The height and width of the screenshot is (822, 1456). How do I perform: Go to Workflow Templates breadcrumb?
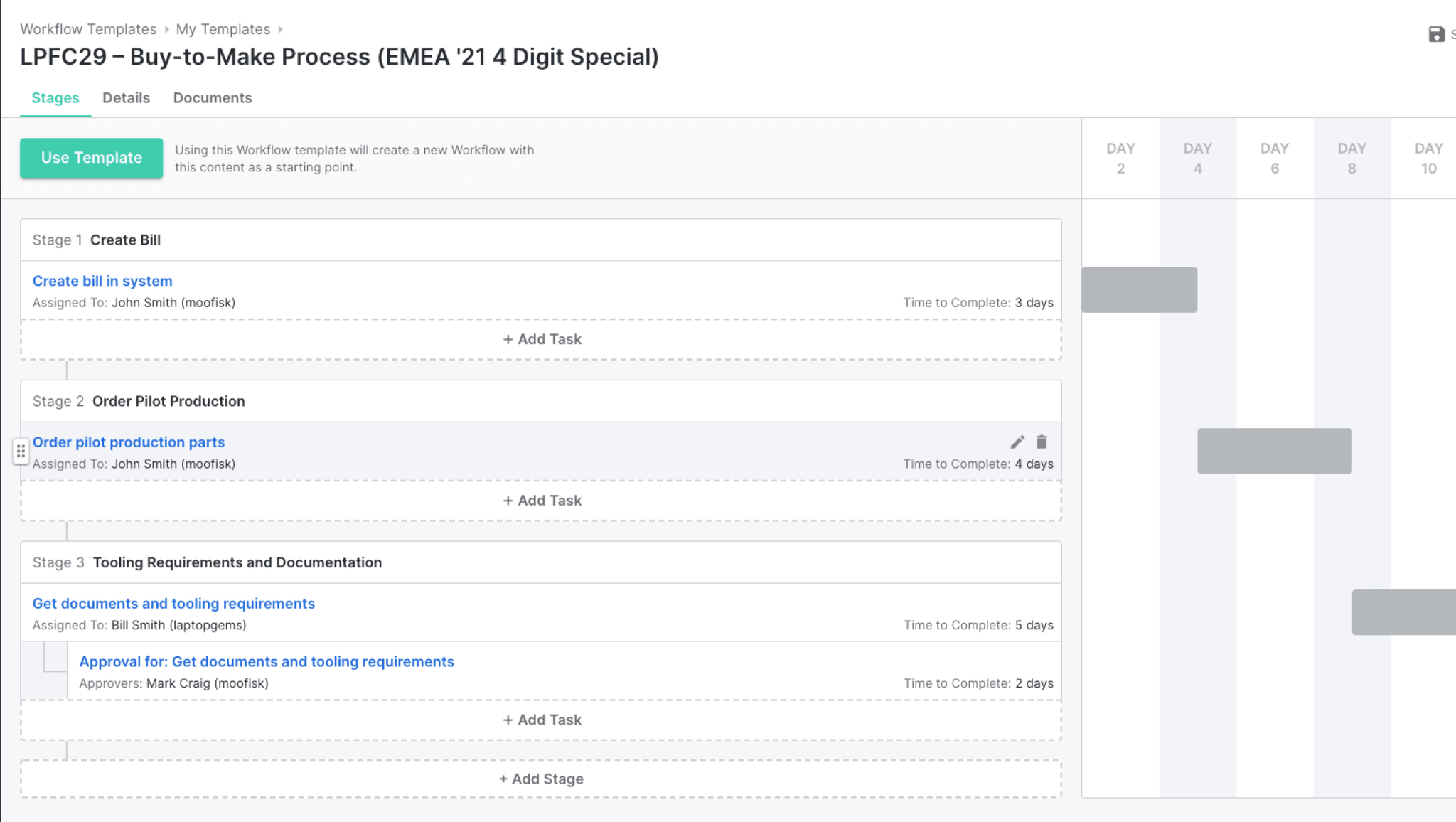(x=88, y=29)
